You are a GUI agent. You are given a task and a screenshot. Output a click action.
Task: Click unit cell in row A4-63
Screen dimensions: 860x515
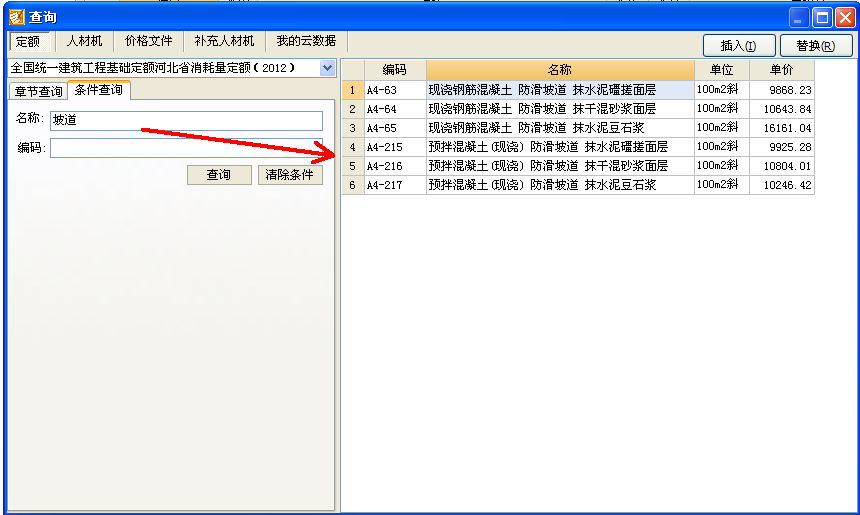tap(722, 90)
